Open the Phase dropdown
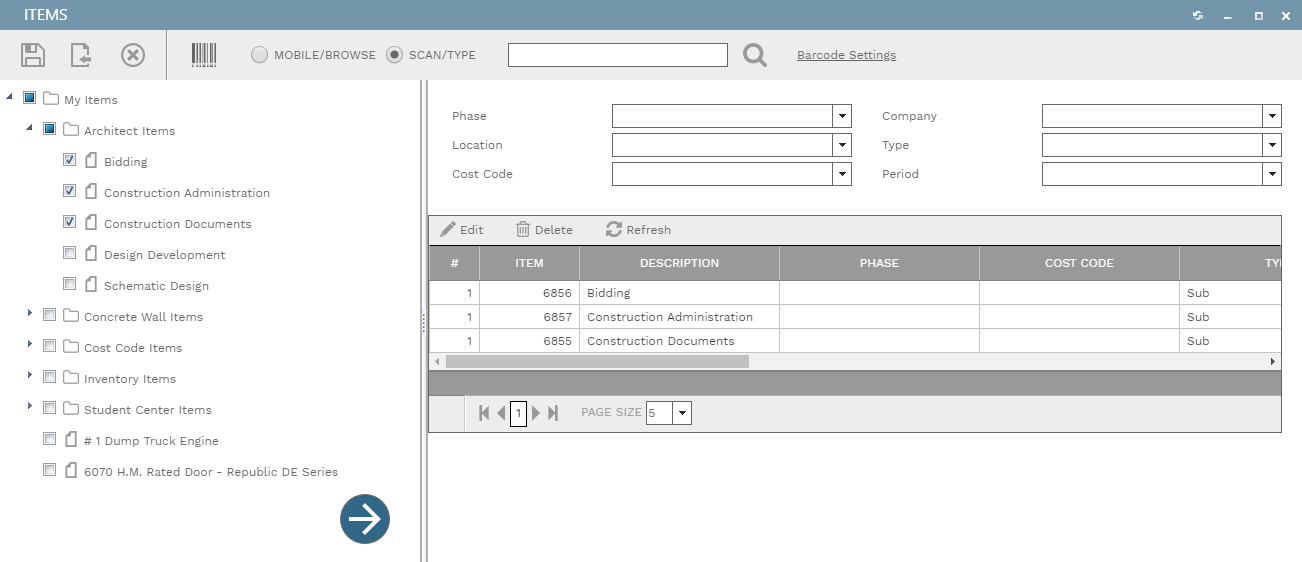Screen dimensions: 1302x562 tap(842, 116)
